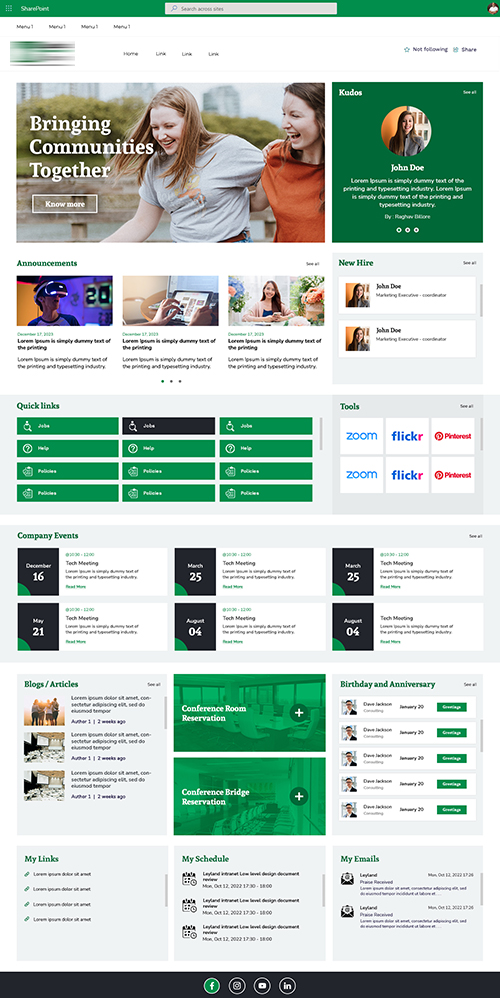
Task: Open the first Menu 1 item in top bar
Action: pos(25,27)
